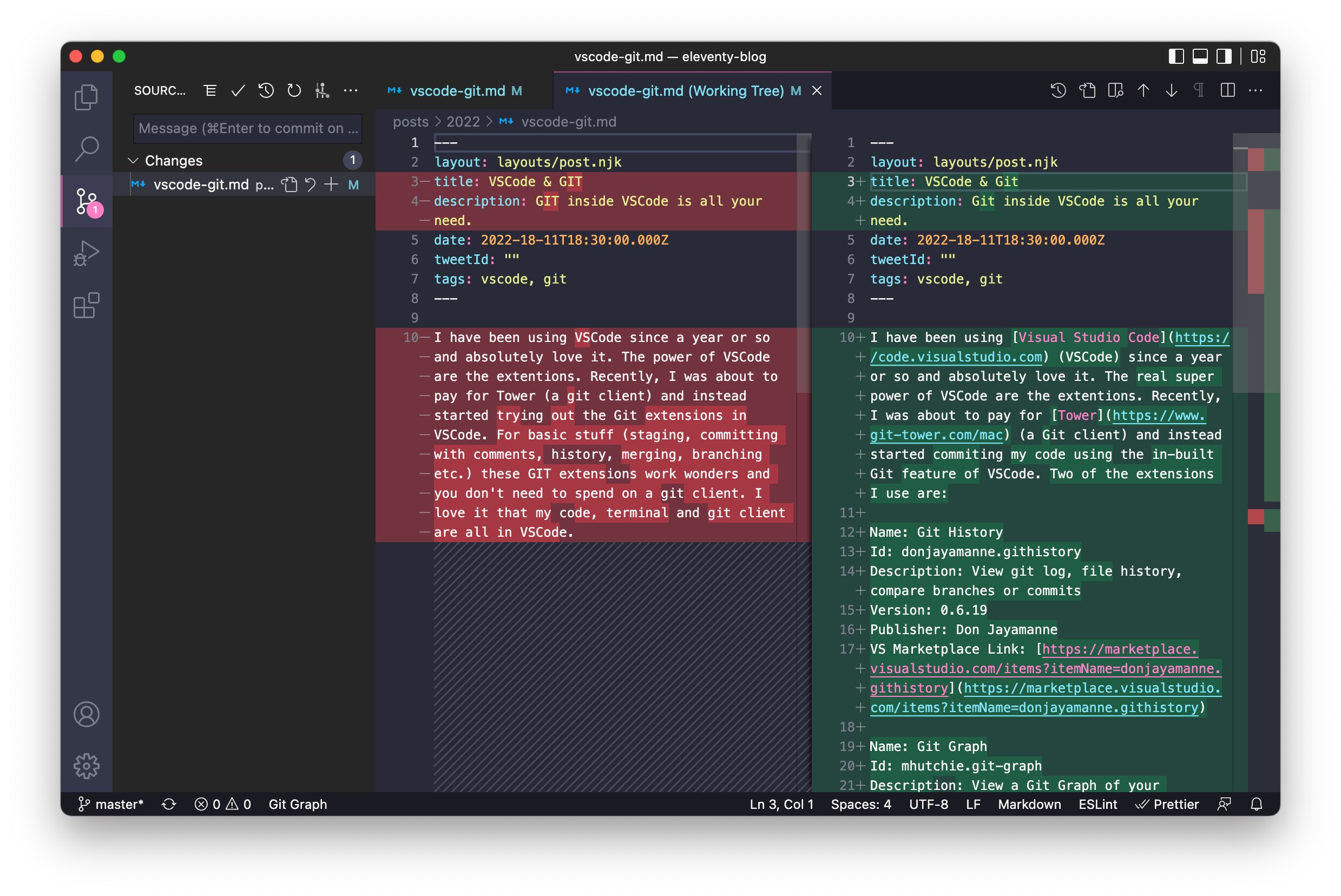Select the Search icon in the activity bar
The image size is (1341, 896).
pyautogui.click(x=86, y=149)
